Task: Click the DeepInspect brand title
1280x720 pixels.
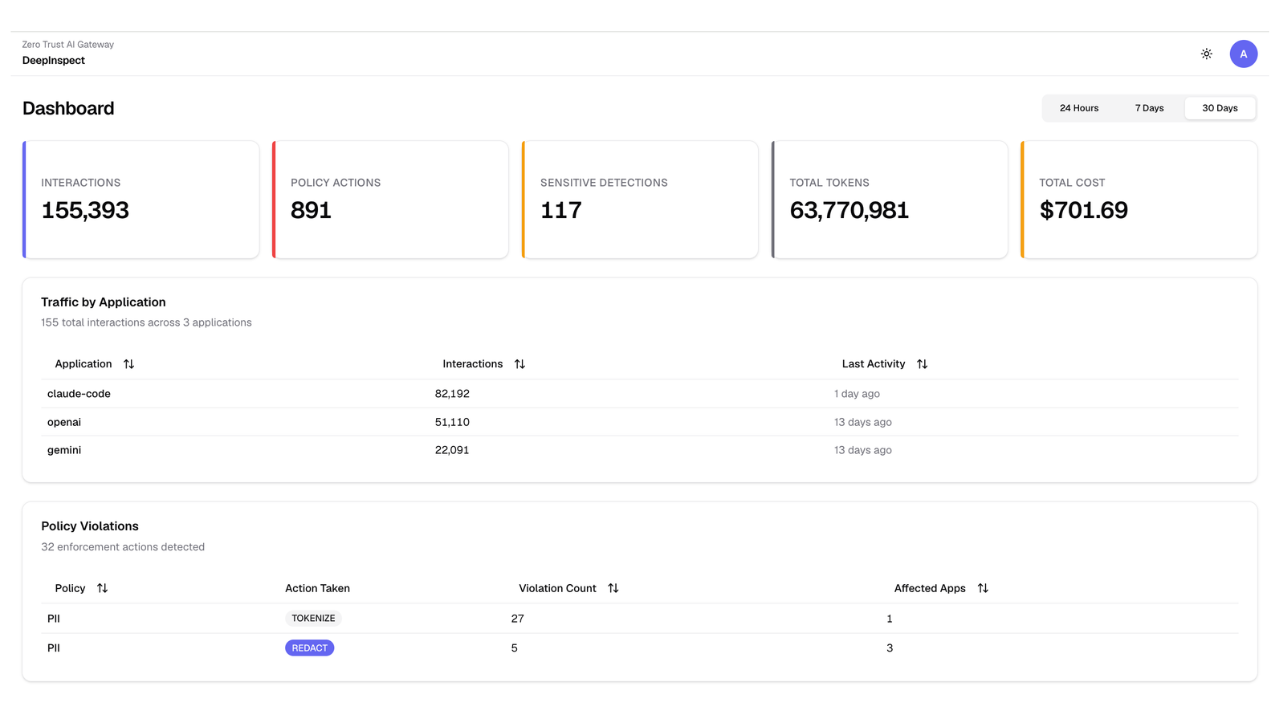Action: point(54,60)
